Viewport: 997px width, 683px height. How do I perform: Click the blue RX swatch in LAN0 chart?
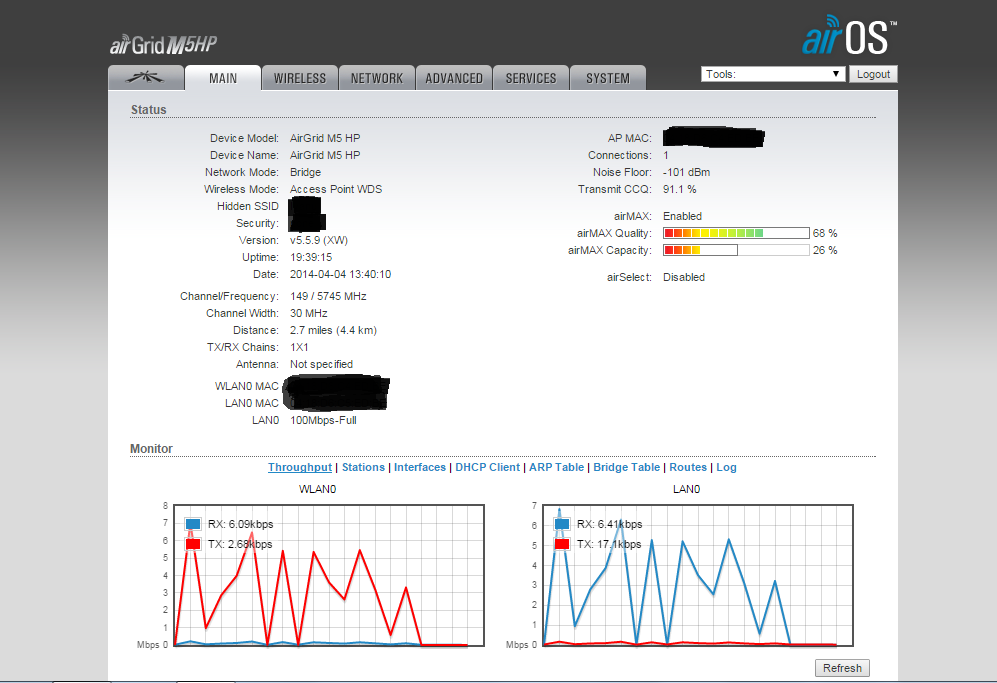click(x=562, y=524)
